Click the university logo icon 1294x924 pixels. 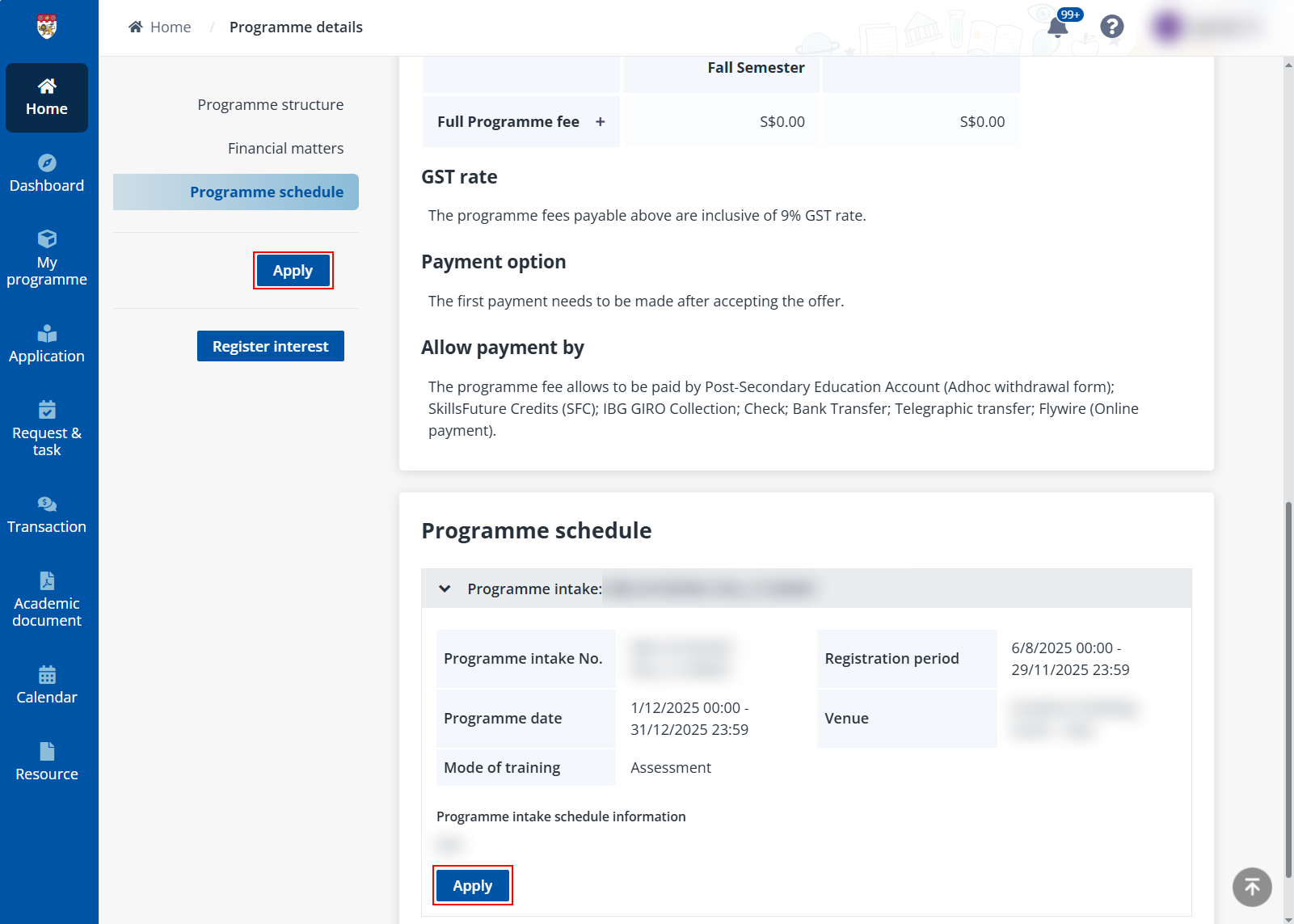tap(47, 27)
